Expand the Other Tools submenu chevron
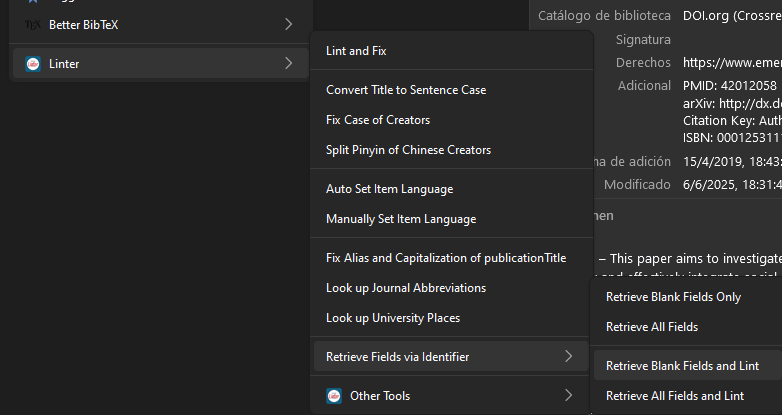This screenshot has height=415, width=782. pos(568,396)
